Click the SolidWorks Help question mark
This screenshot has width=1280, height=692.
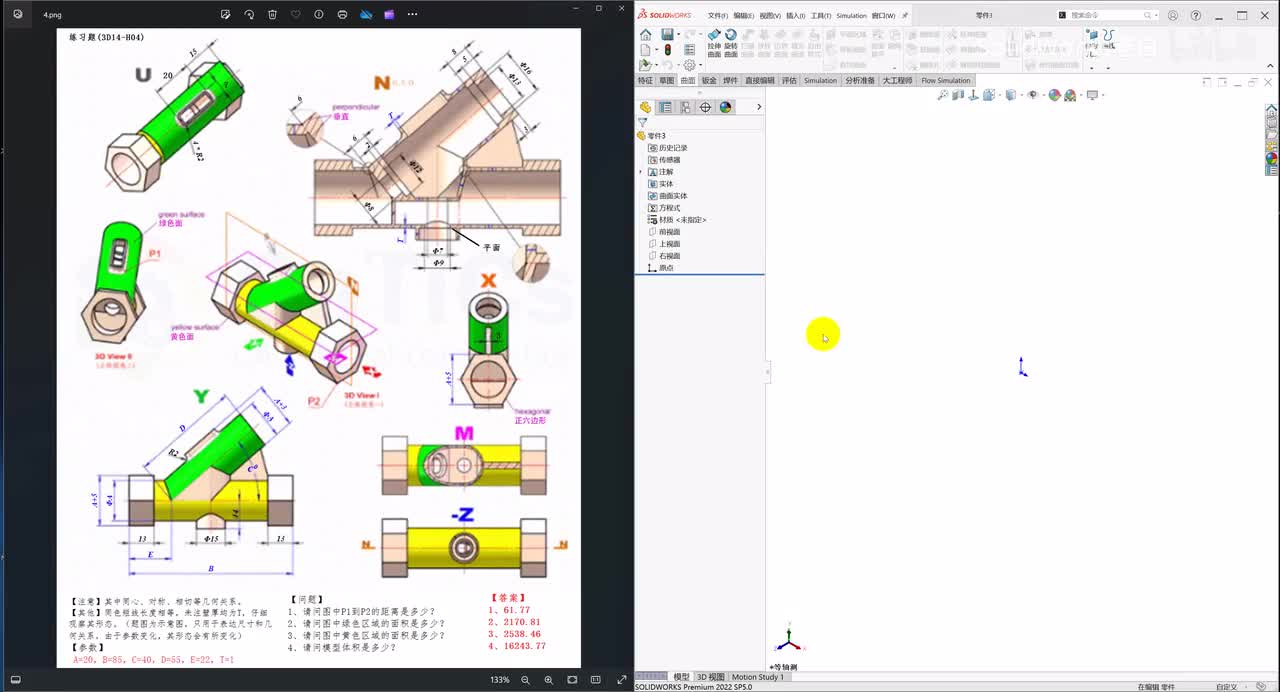pyautogui.click(x=1196, y=15)
